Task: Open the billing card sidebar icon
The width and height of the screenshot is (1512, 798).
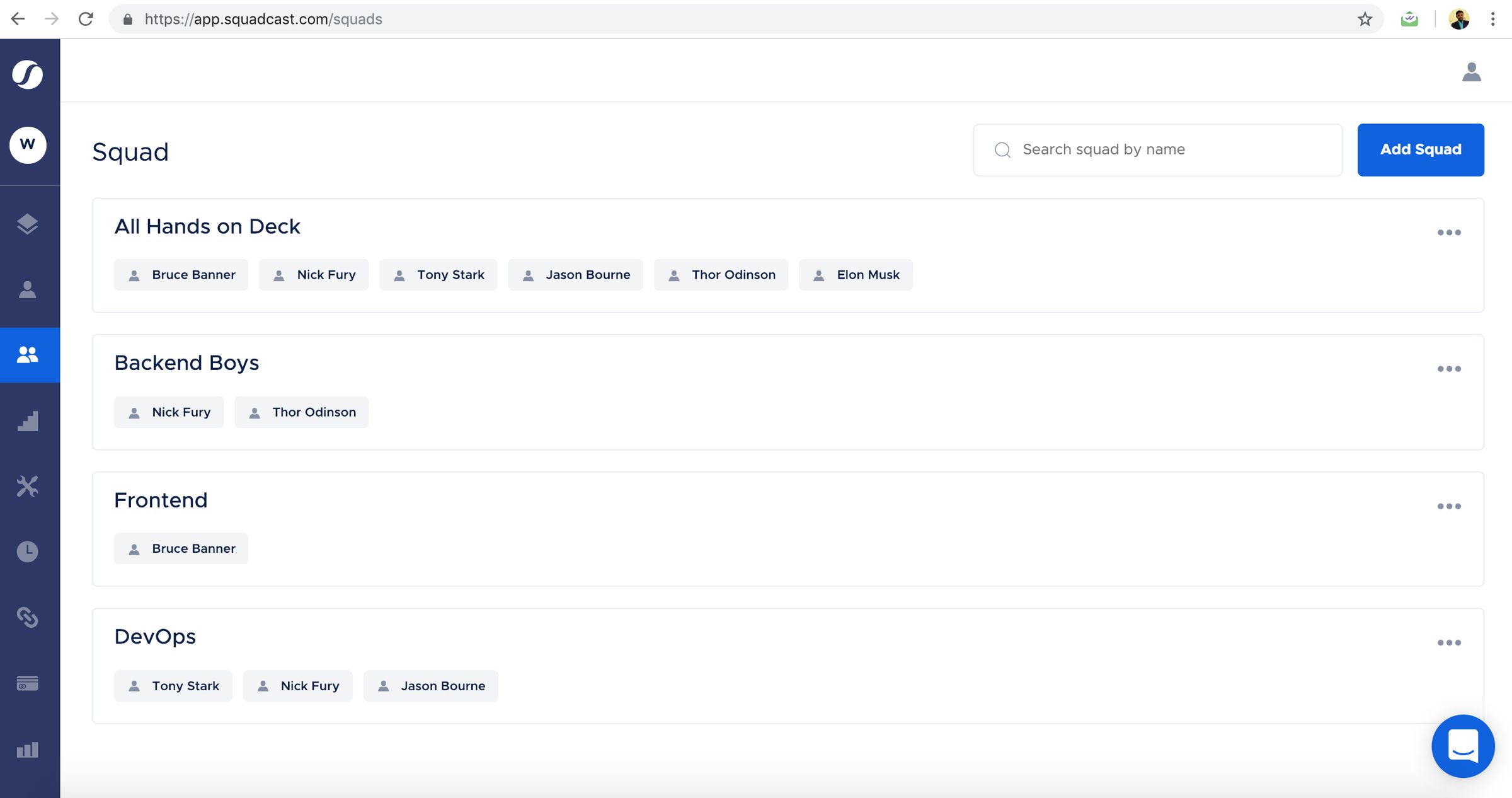Action: tap(28, 683)
